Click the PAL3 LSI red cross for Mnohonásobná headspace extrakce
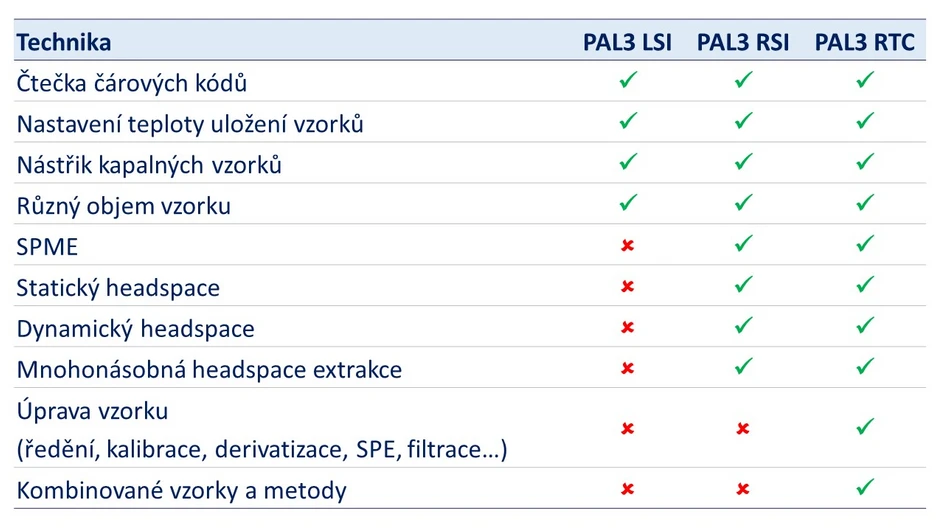Image resolution: width=943 pixels, height=531 pixels. (x=628, y=369)
